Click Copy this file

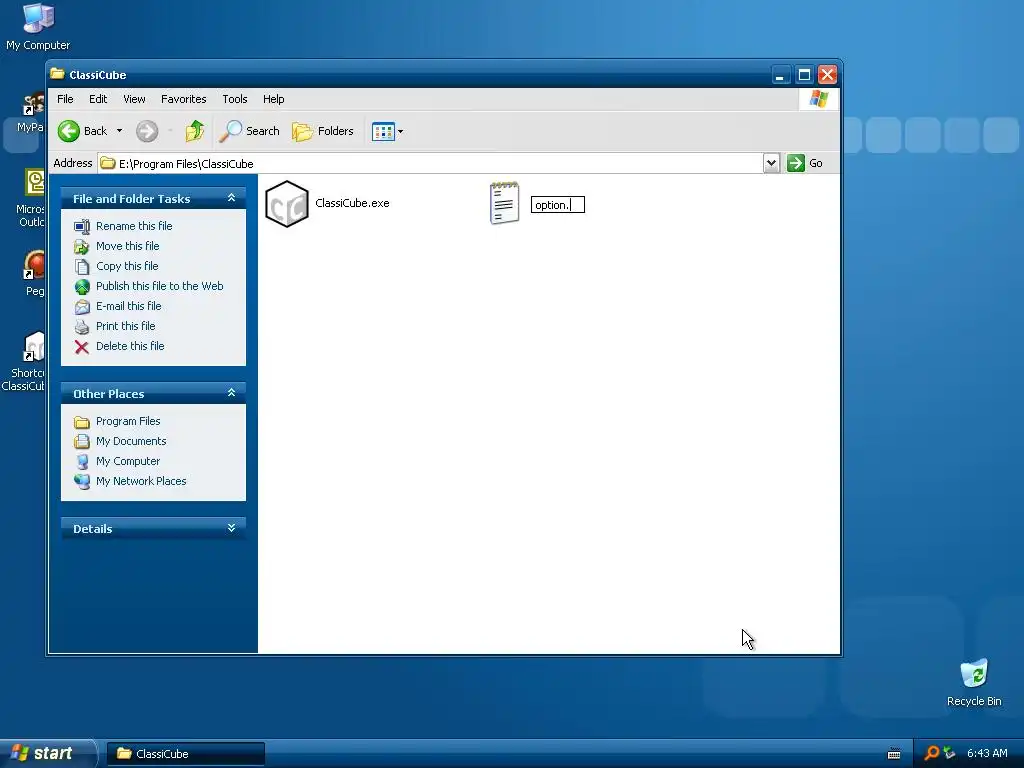(127, 266)
